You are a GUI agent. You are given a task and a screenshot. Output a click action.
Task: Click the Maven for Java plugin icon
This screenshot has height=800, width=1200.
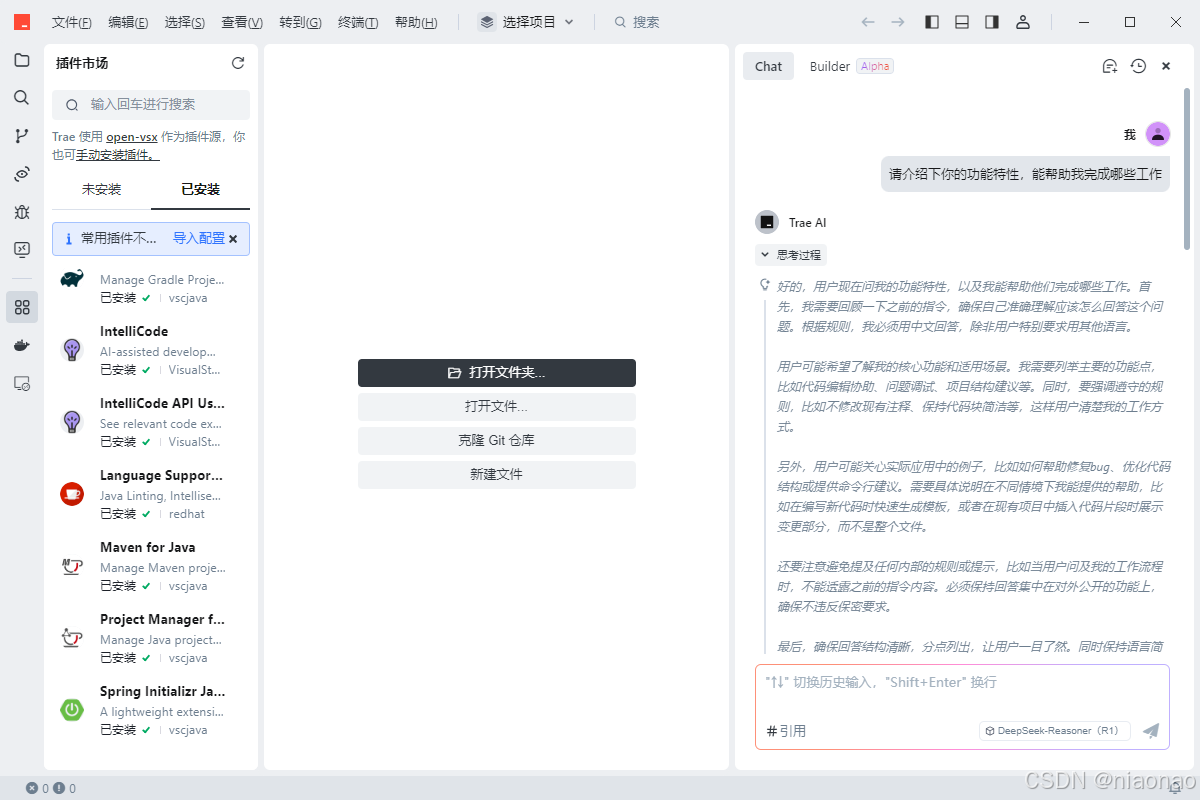click(x=72, y=566)
